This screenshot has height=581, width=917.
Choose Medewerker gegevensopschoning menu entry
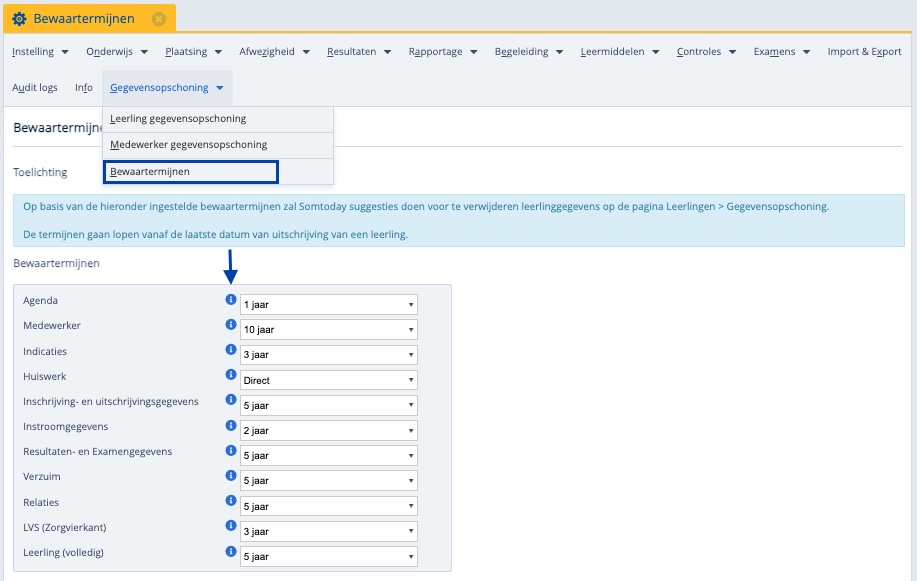[189, 145]
